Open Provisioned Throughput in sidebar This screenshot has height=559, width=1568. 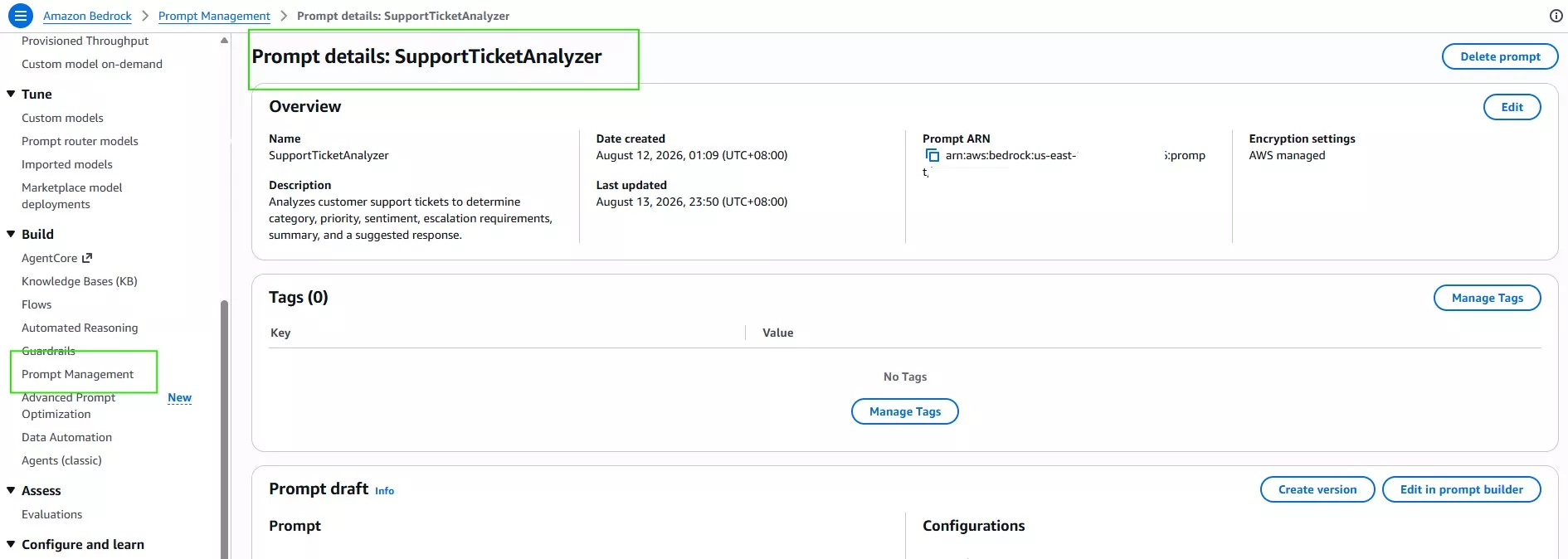tap(85, 41)
